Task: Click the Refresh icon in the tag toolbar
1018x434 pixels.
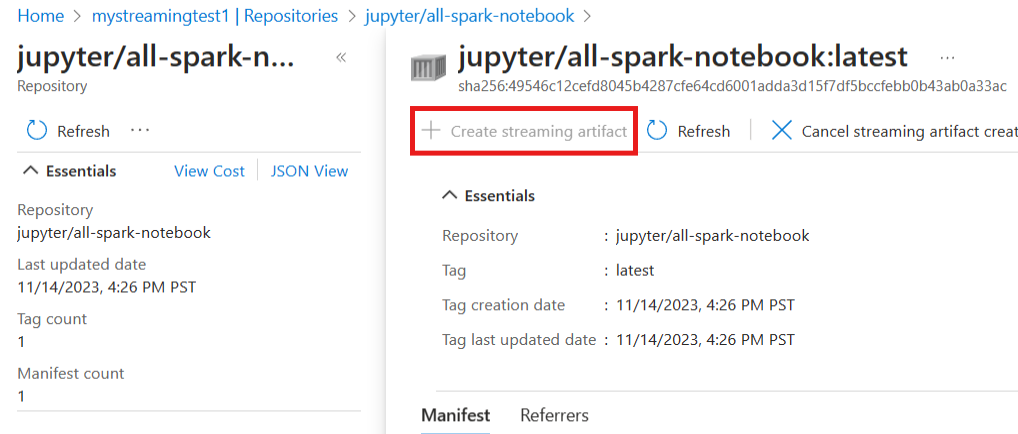Action: point(657,131)
